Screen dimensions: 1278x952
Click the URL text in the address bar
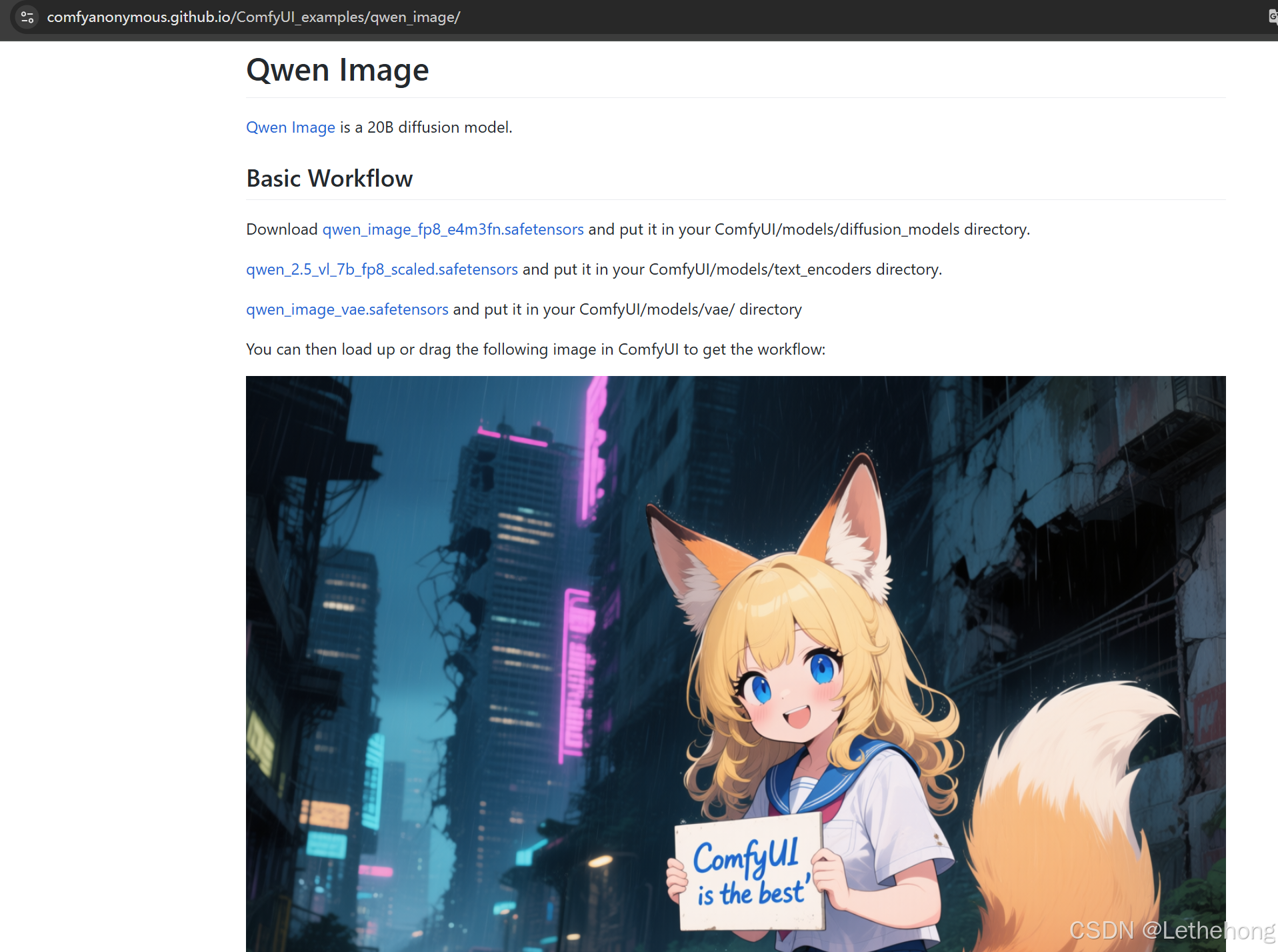pos(253,17)
